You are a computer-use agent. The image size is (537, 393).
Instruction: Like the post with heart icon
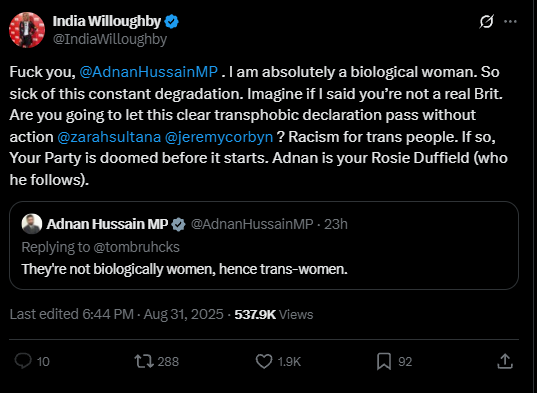pyautogui.click(x=264, y=361)
